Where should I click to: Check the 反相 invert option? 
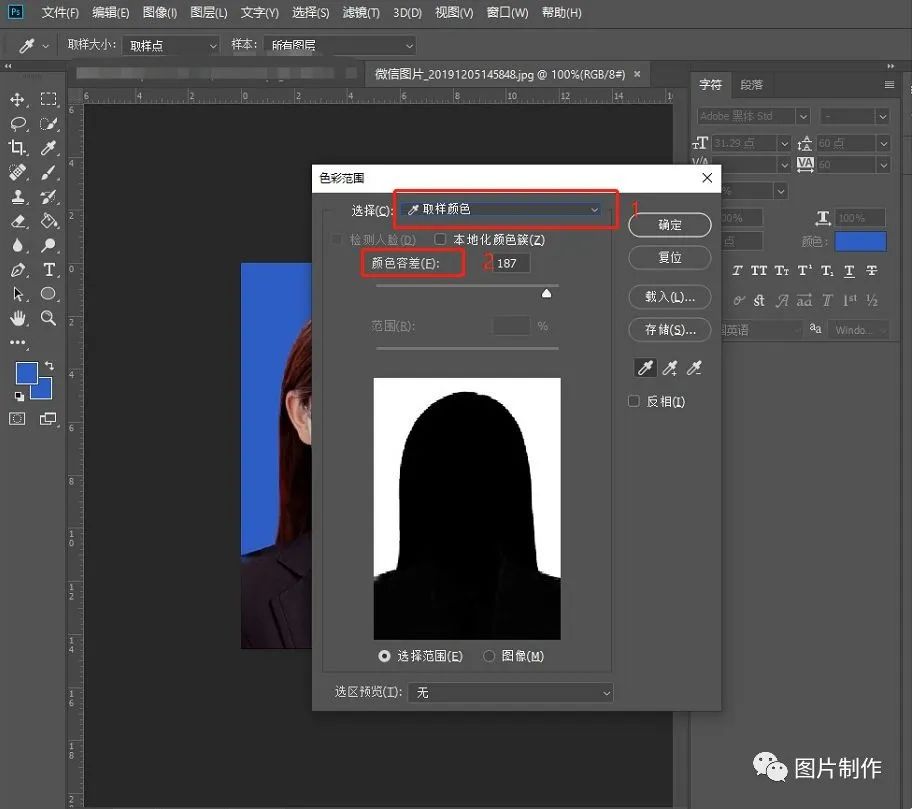pos(633,401)
